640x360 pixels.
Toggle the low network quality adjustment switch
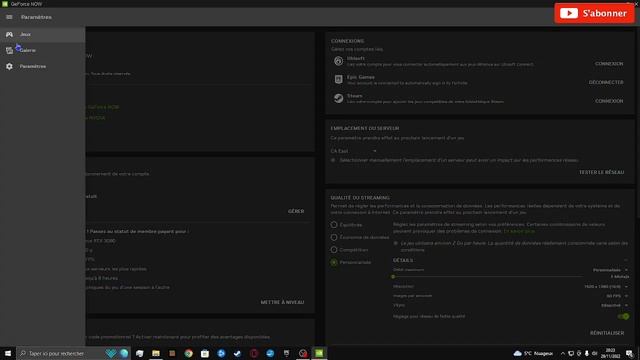point(623,316)
